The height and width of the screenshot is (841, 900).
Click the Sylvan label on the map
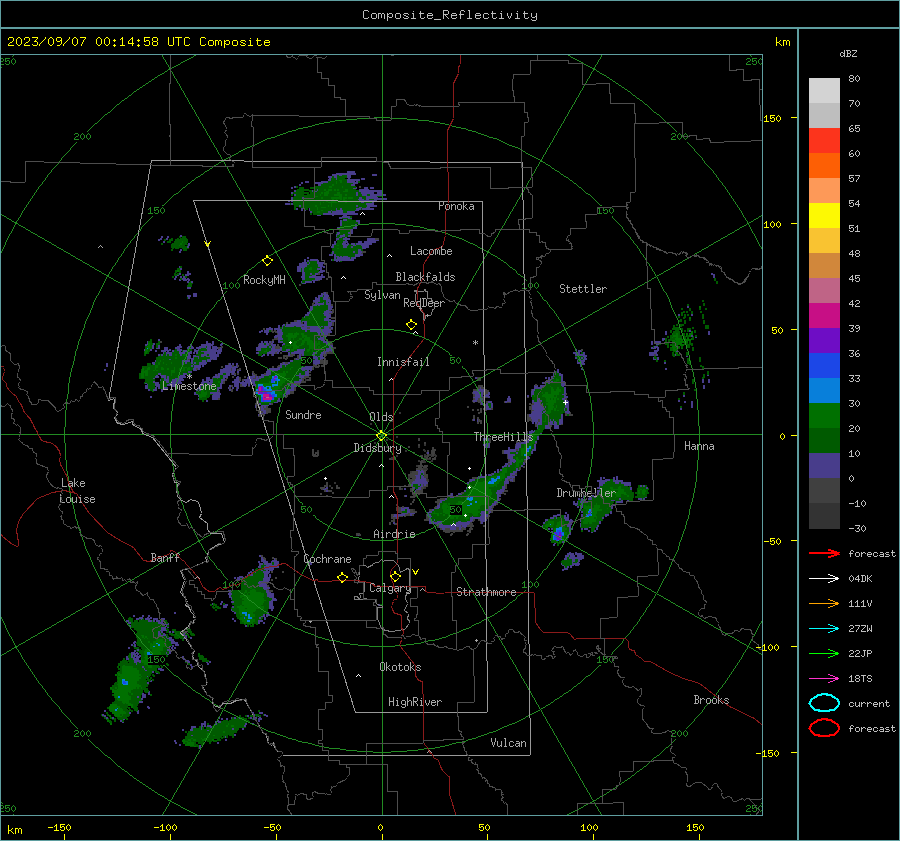point(382,295)
